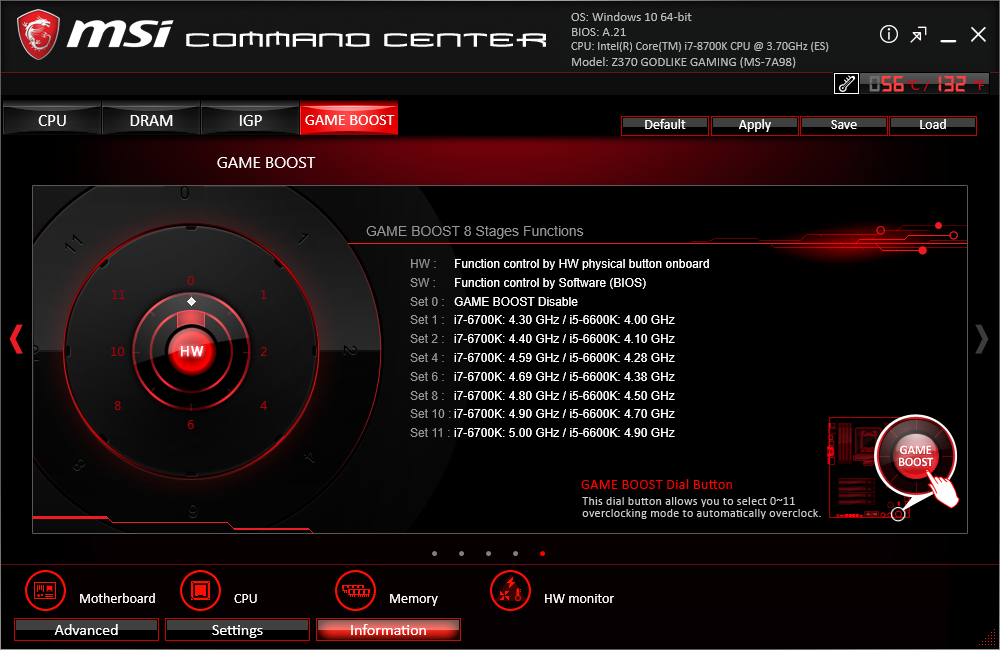Close the Command Center window
This screenshot has width=1000, height=650.
(978, 34)
